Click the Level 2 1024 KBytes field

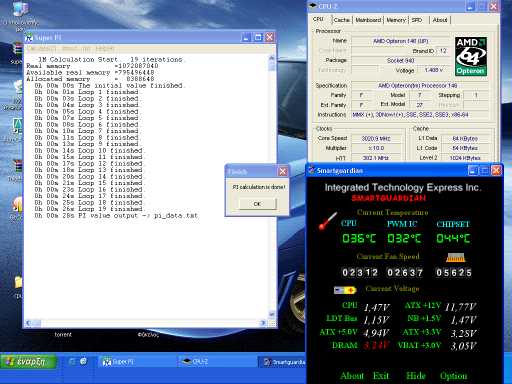pyautogui.click(x=465, y=158)
